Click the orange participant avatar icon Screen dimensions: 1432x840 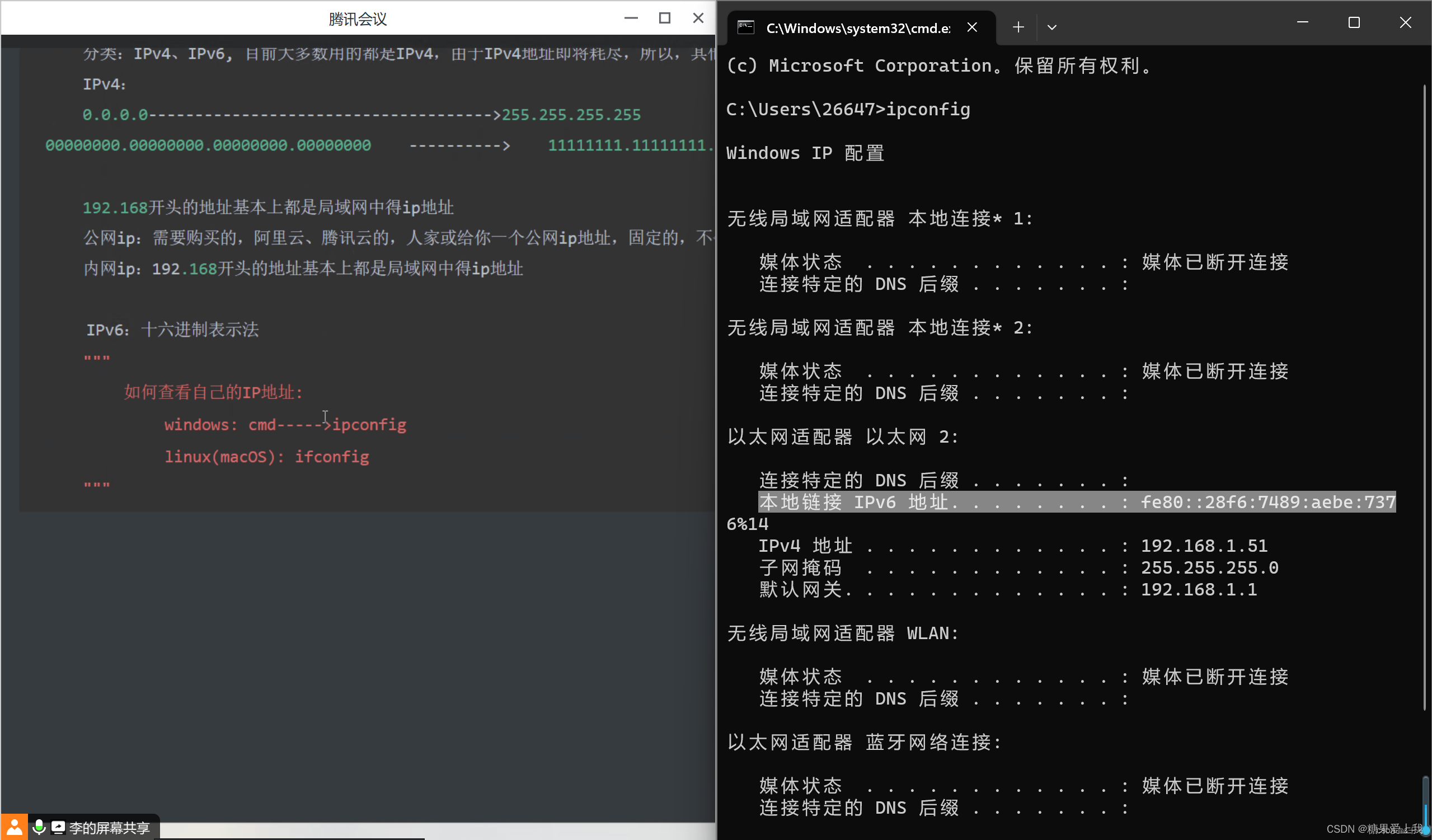13,827
